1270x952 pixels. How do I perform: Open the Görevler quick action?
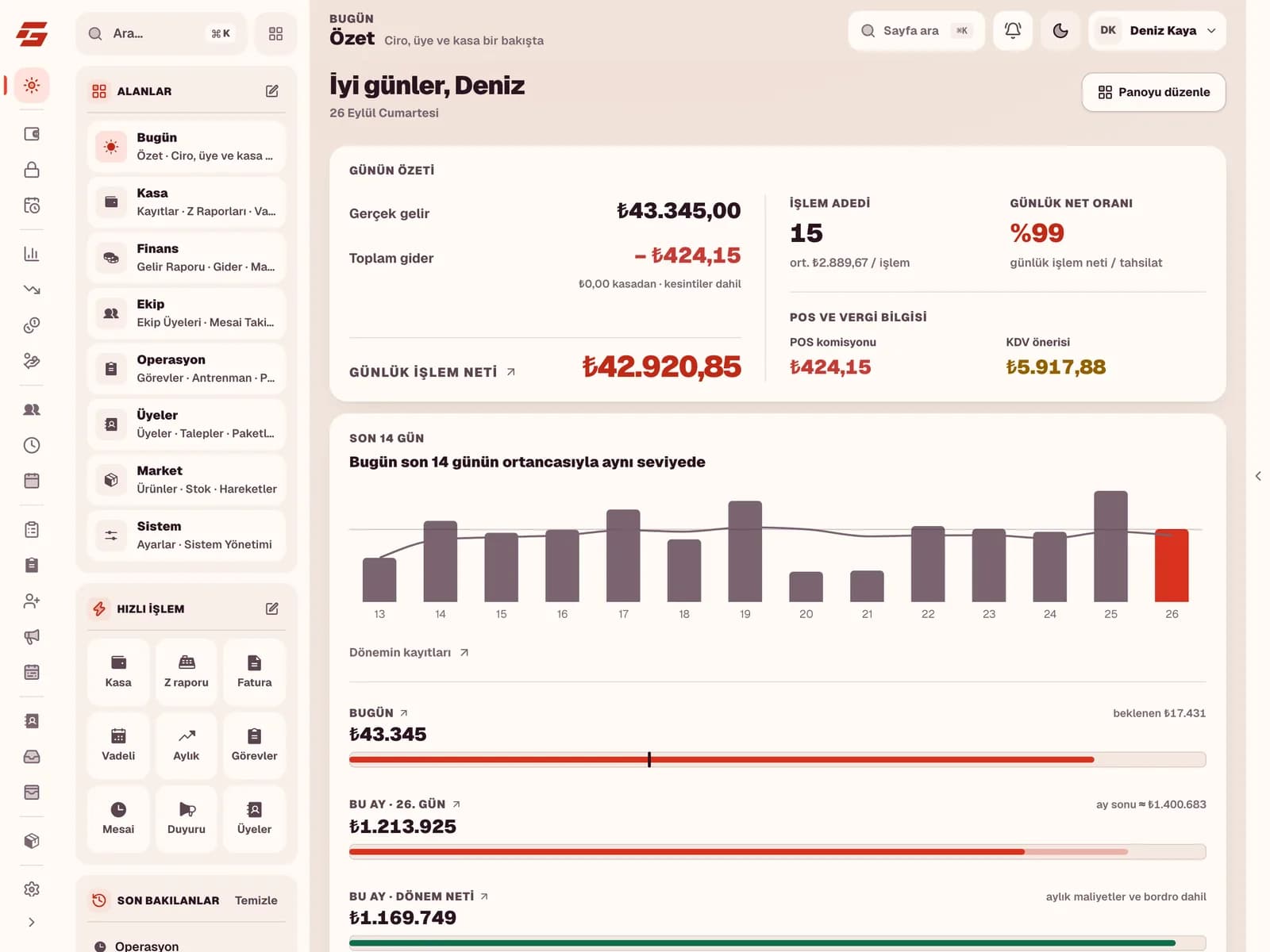pos(254,746)
